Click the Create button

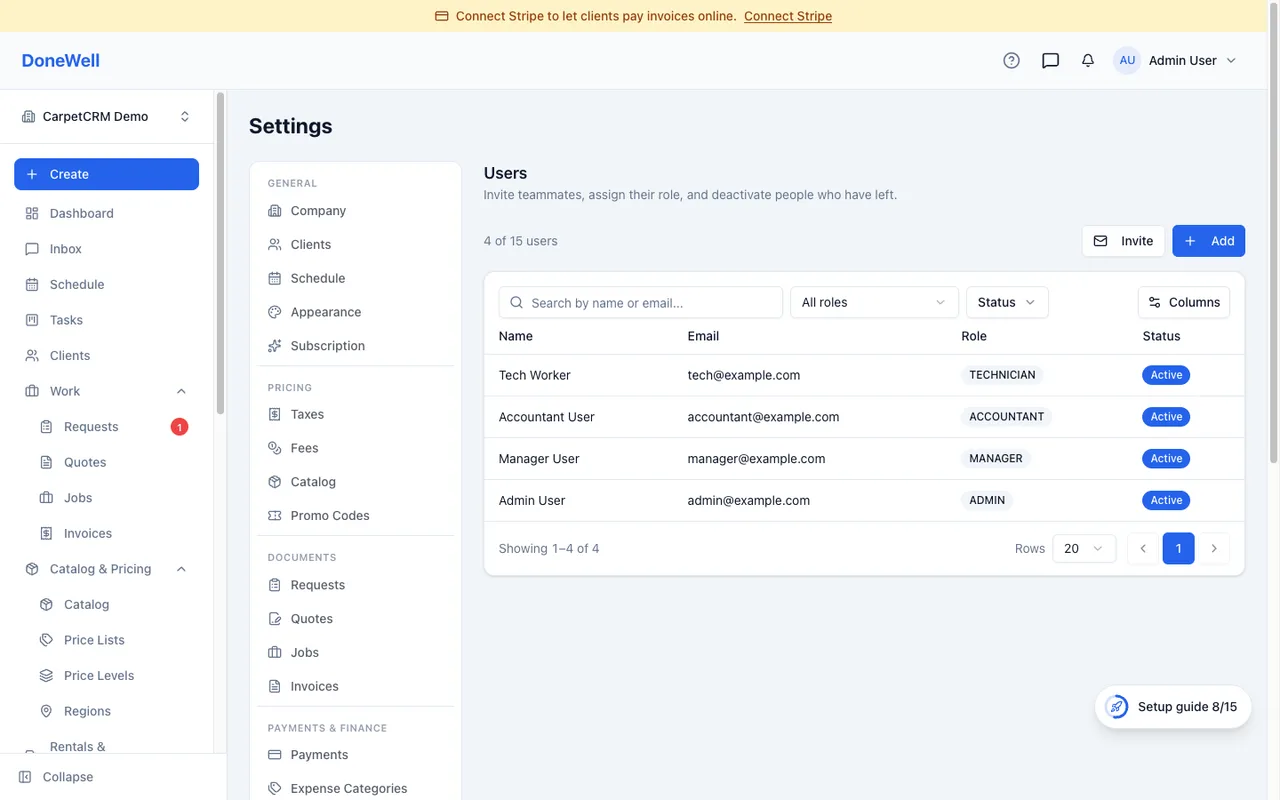coord(106,174)
